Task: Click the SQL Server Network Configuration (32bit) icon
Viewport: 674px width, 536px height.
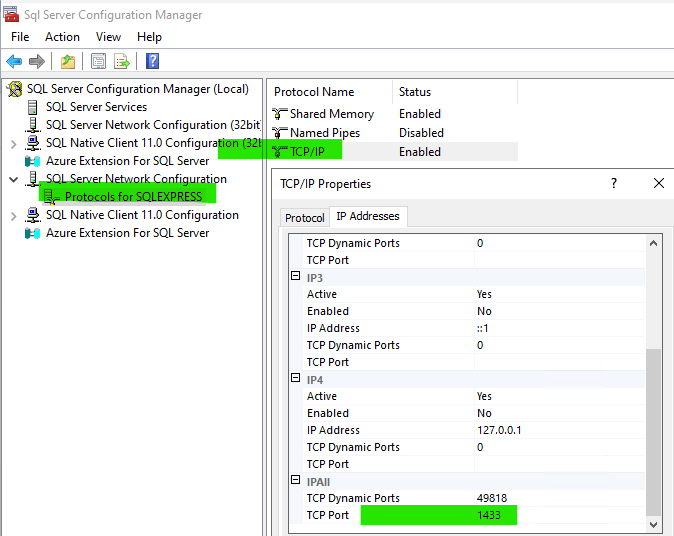Action: [x=33, y=125]
